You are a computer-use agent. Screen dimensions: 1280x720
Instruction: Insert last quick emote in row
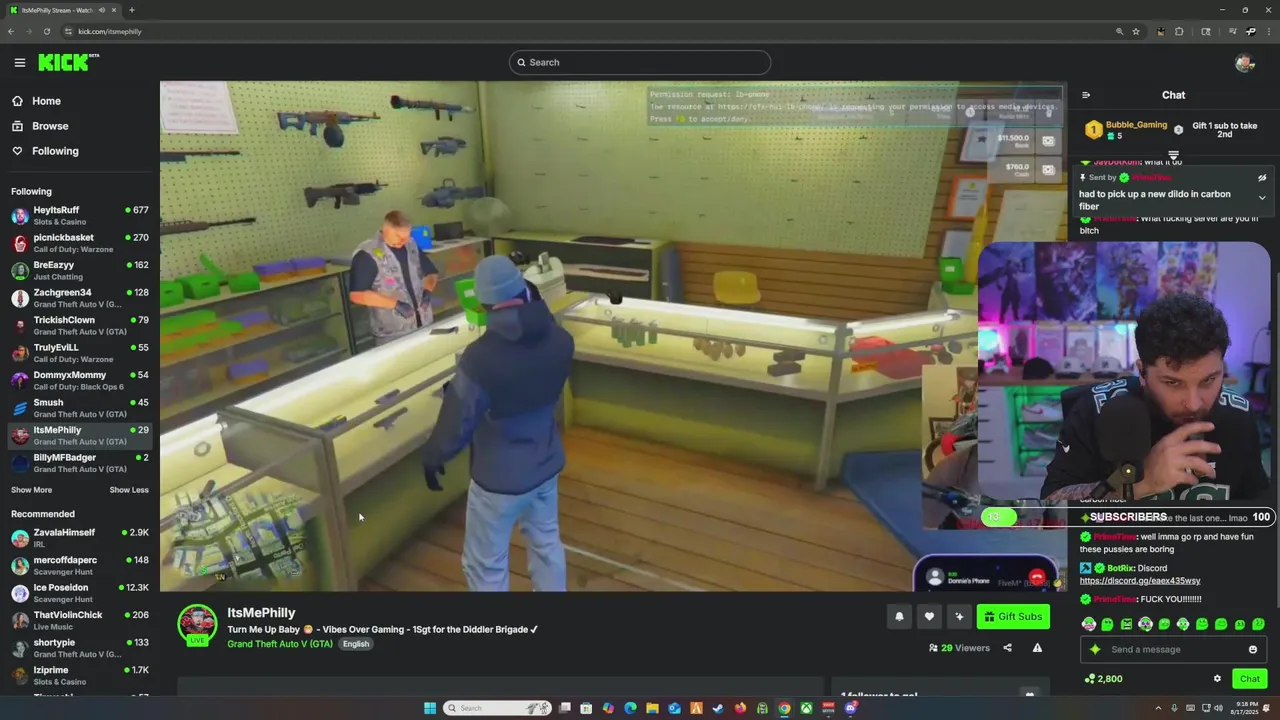[x=1259, y=624]
